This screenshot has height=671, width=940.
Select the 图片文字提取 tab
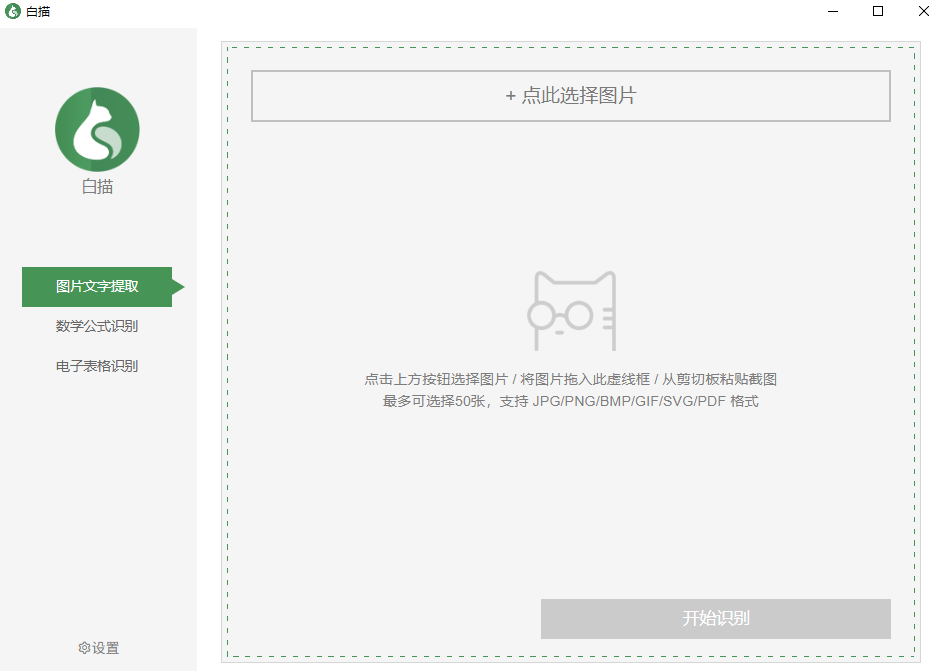pos(97,287)
